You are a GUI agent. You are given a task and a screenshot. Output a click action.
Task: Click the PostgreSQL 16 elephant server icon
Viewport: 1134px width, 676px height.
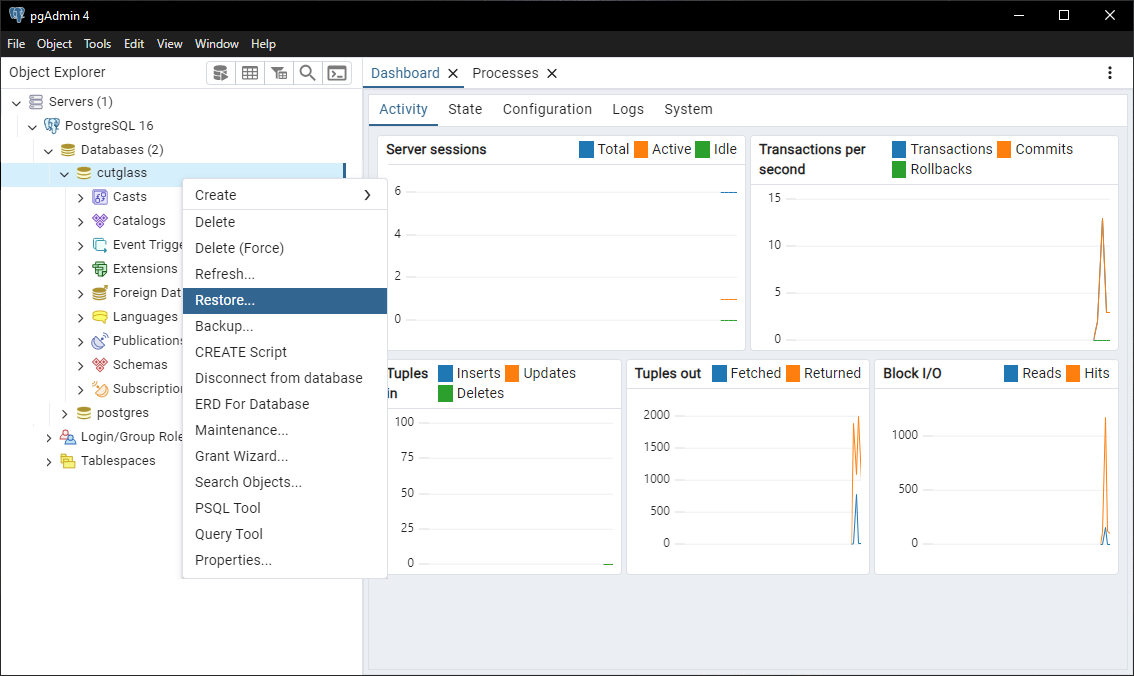52,126
